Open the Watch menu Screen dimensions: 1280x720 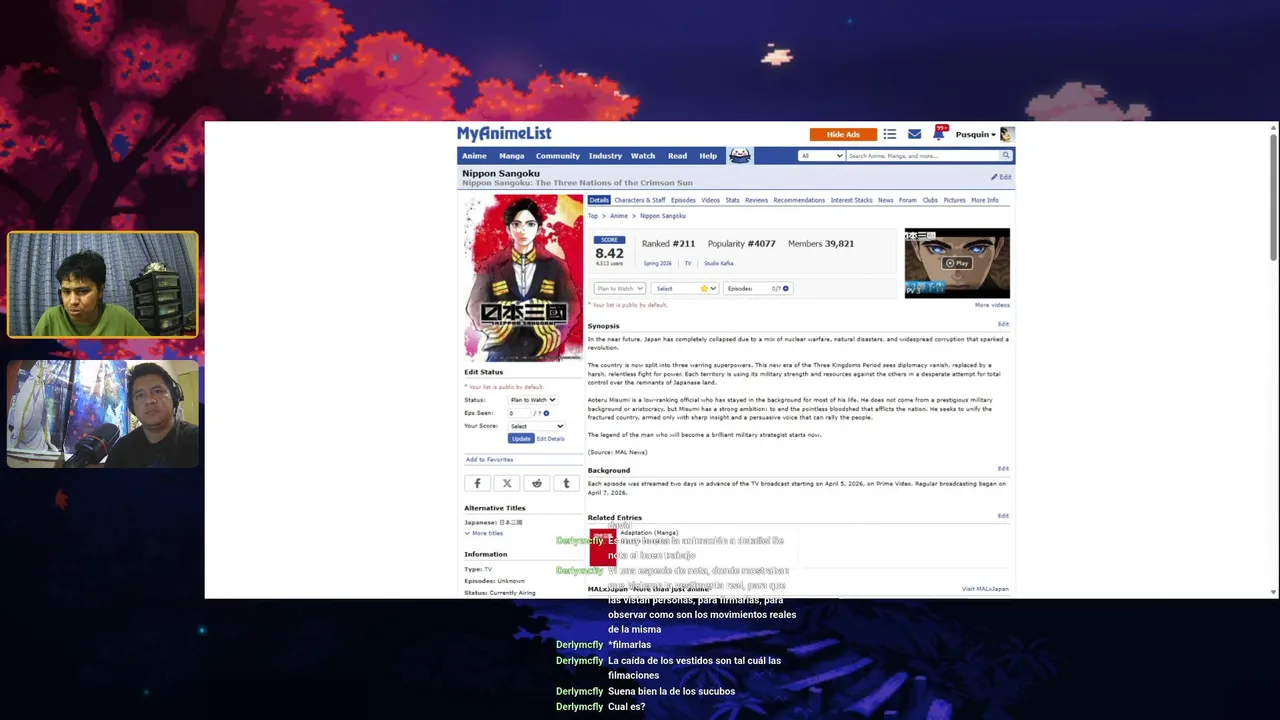[x=643, y=155]
